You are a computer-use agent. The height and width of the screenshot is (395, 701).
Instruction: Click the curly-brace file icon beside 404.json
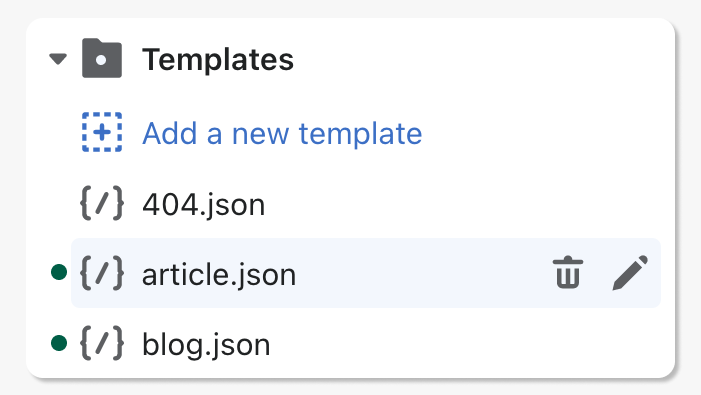coord(102,203)
